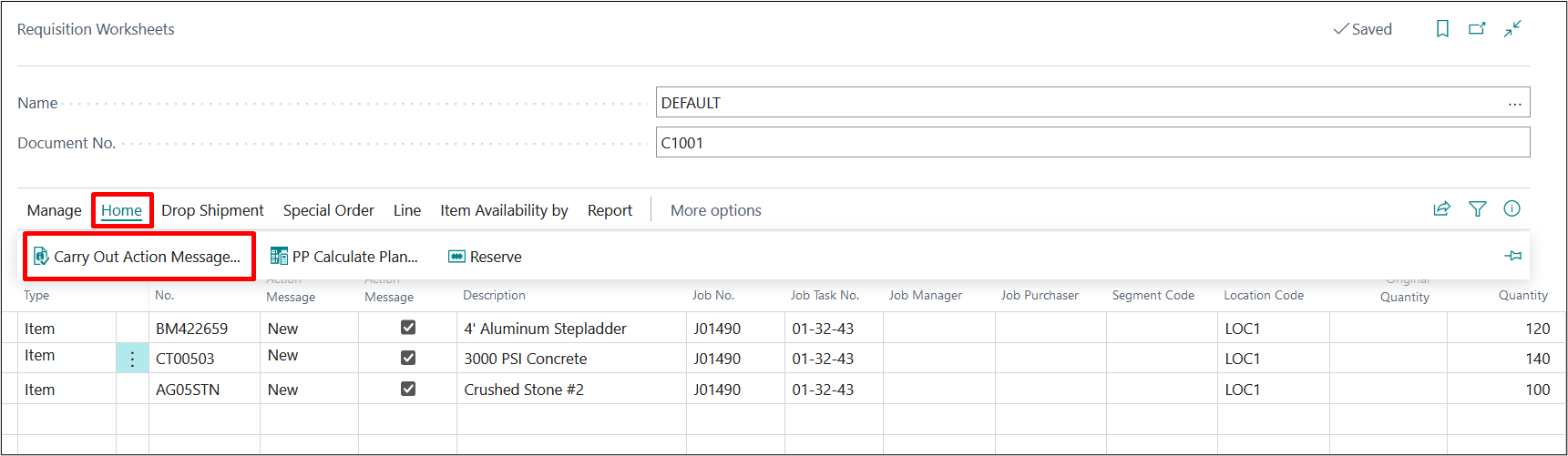Select the BM422659 item number cell

pyautogui.click(x=192, y=329)
